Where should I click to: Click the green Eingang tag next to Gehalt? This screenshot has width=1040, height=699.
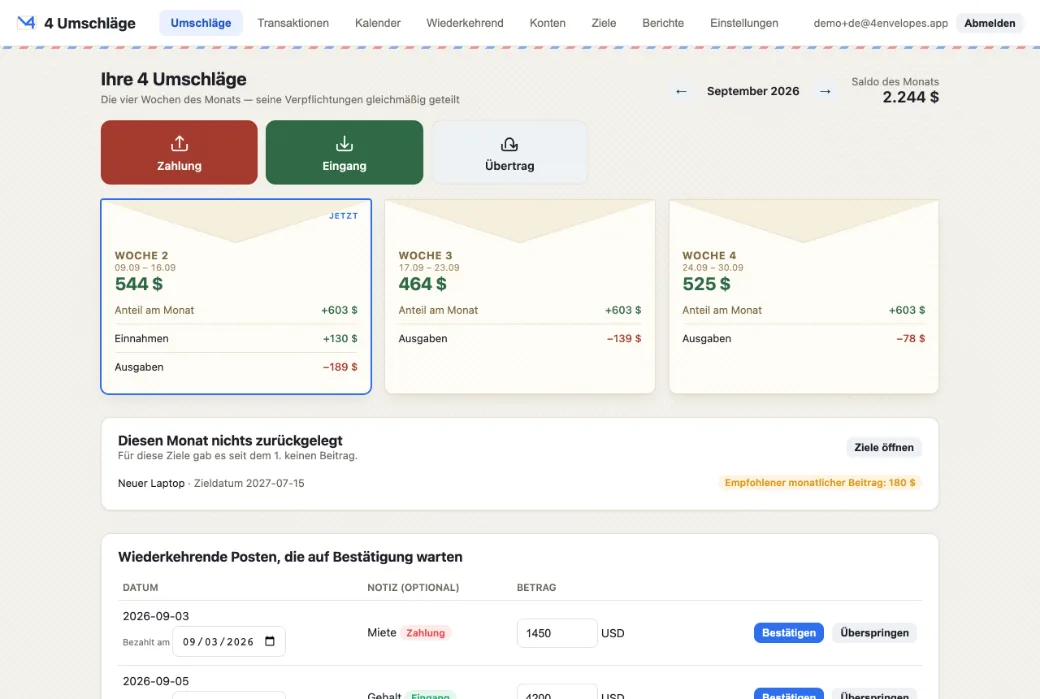430,695
